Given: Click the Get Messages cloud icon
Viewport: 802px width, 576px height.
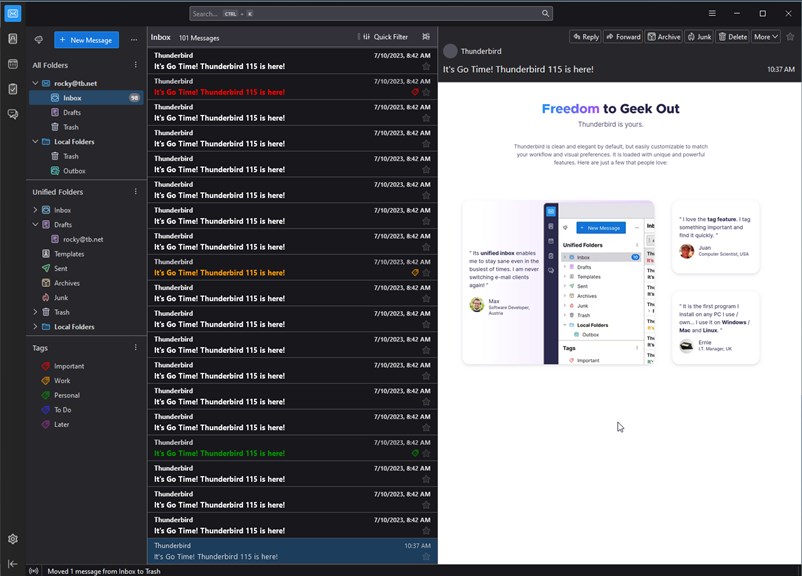Looking at the screenshot, I should [x=39, y=40].
